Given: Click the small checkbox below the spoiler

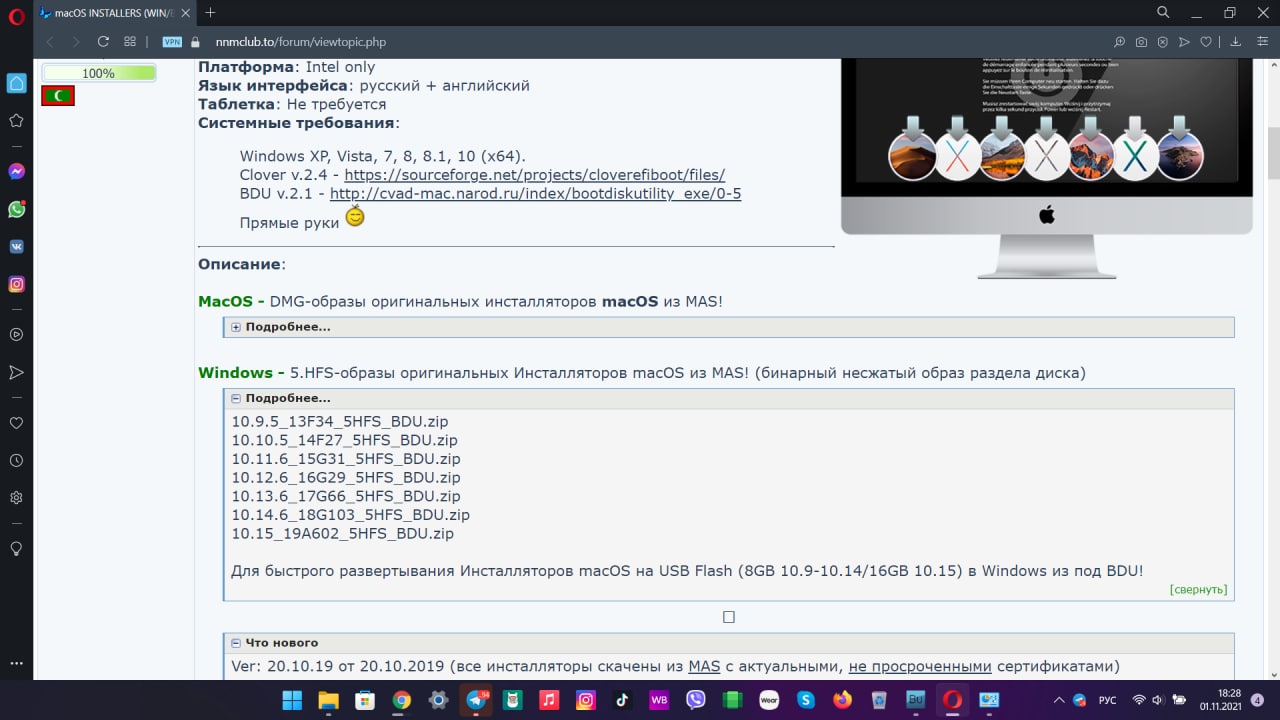Looking at the screenshot, I should pyautogui.click(x=729, y=617).
